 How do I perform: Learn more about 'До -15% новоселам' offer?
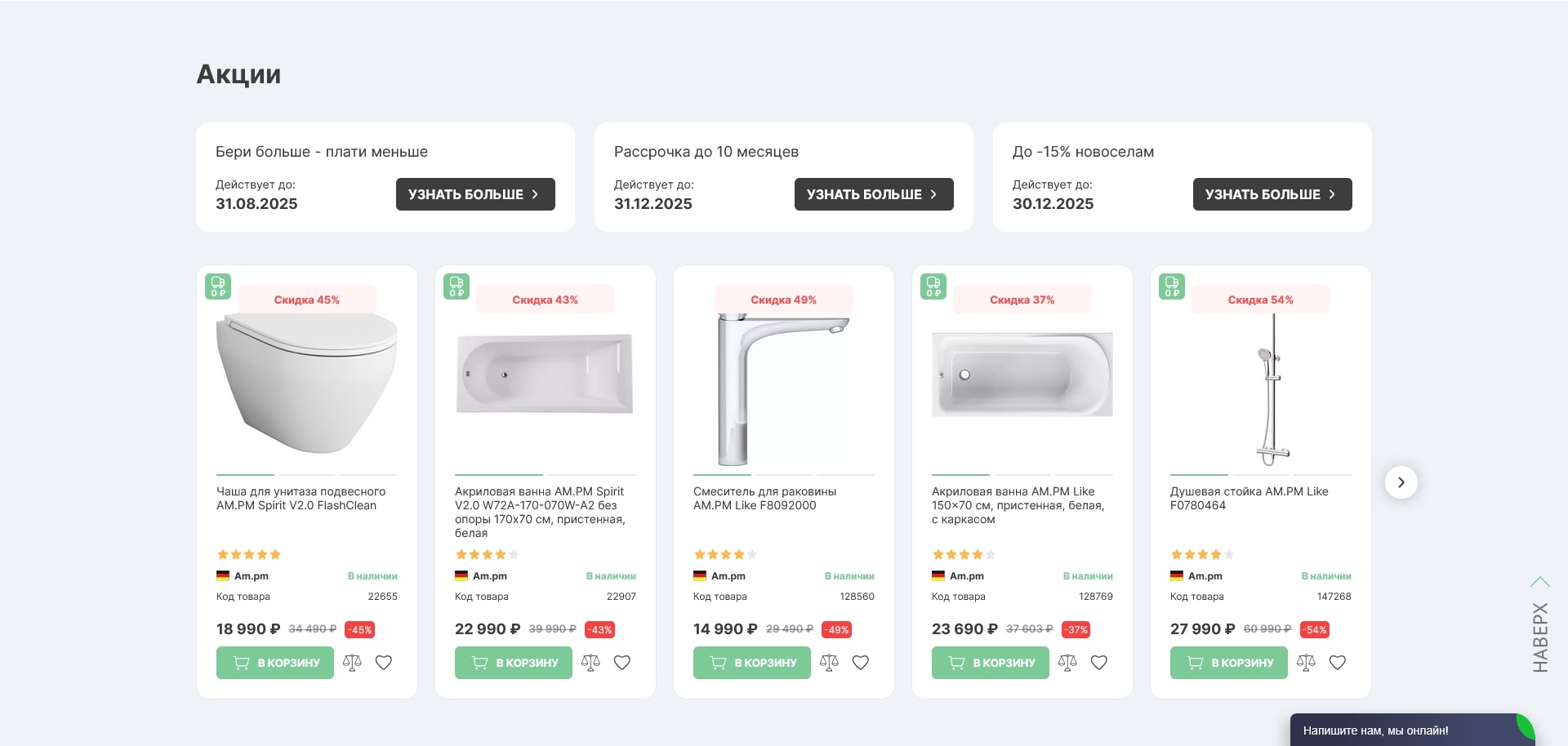click(x=1272, y=194)
